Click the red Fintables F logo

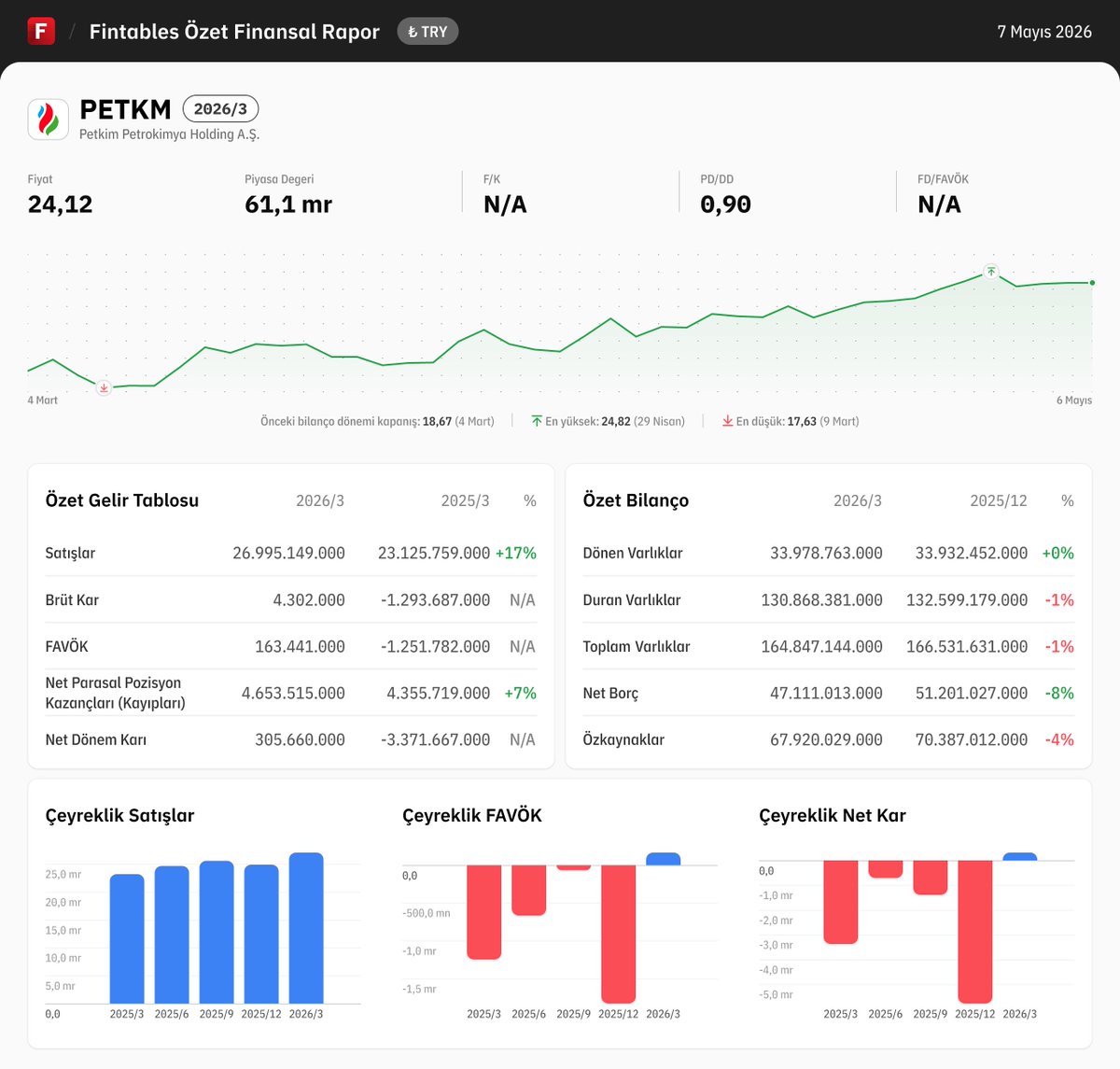(x=41, y=31)
